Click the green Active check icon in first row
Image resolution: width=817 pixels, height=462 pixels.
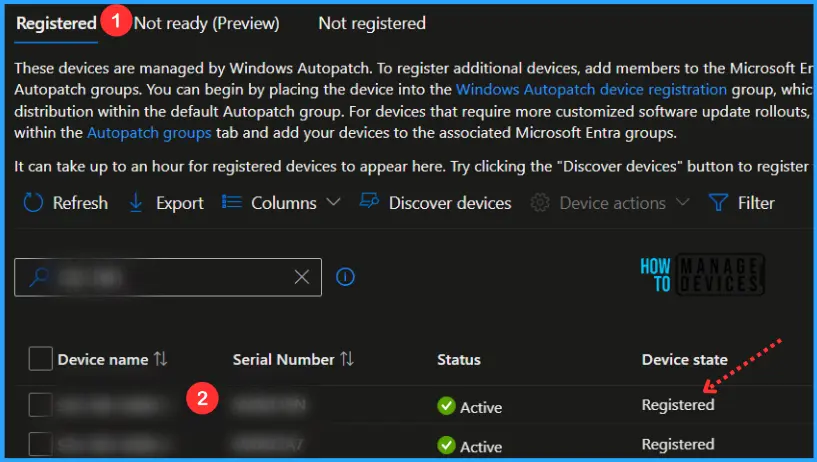point(446,406)
